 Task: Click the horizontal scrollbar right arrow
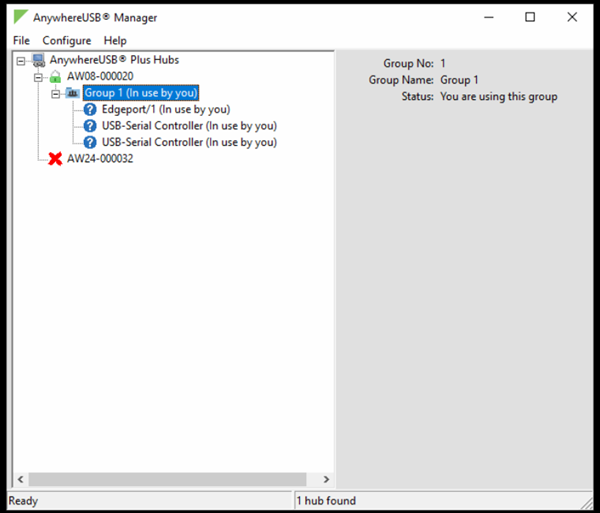(x=326, y=479)
